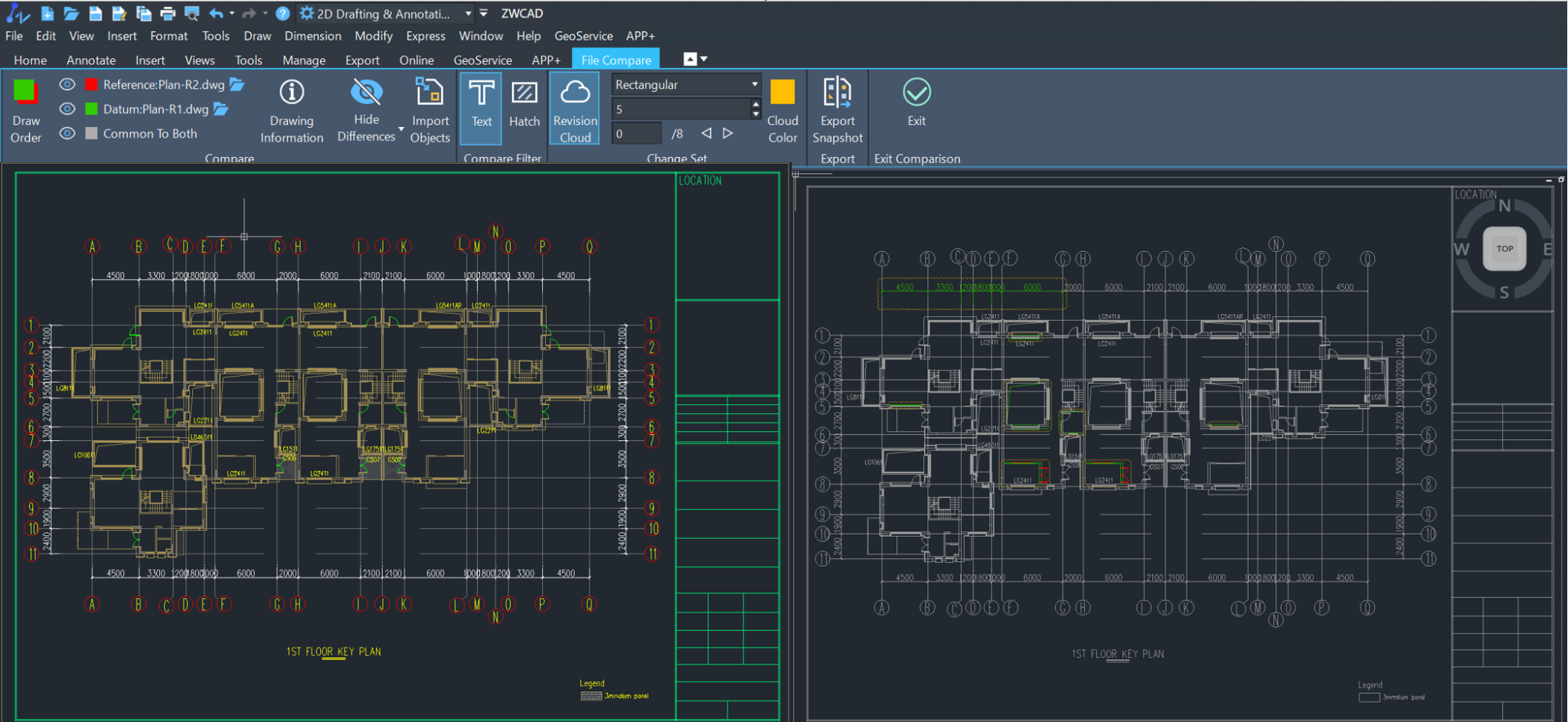The height and width of the screenshot is (722, 1568).
Task: Open the GeoService menu
Action: click(x=583, y=35)
